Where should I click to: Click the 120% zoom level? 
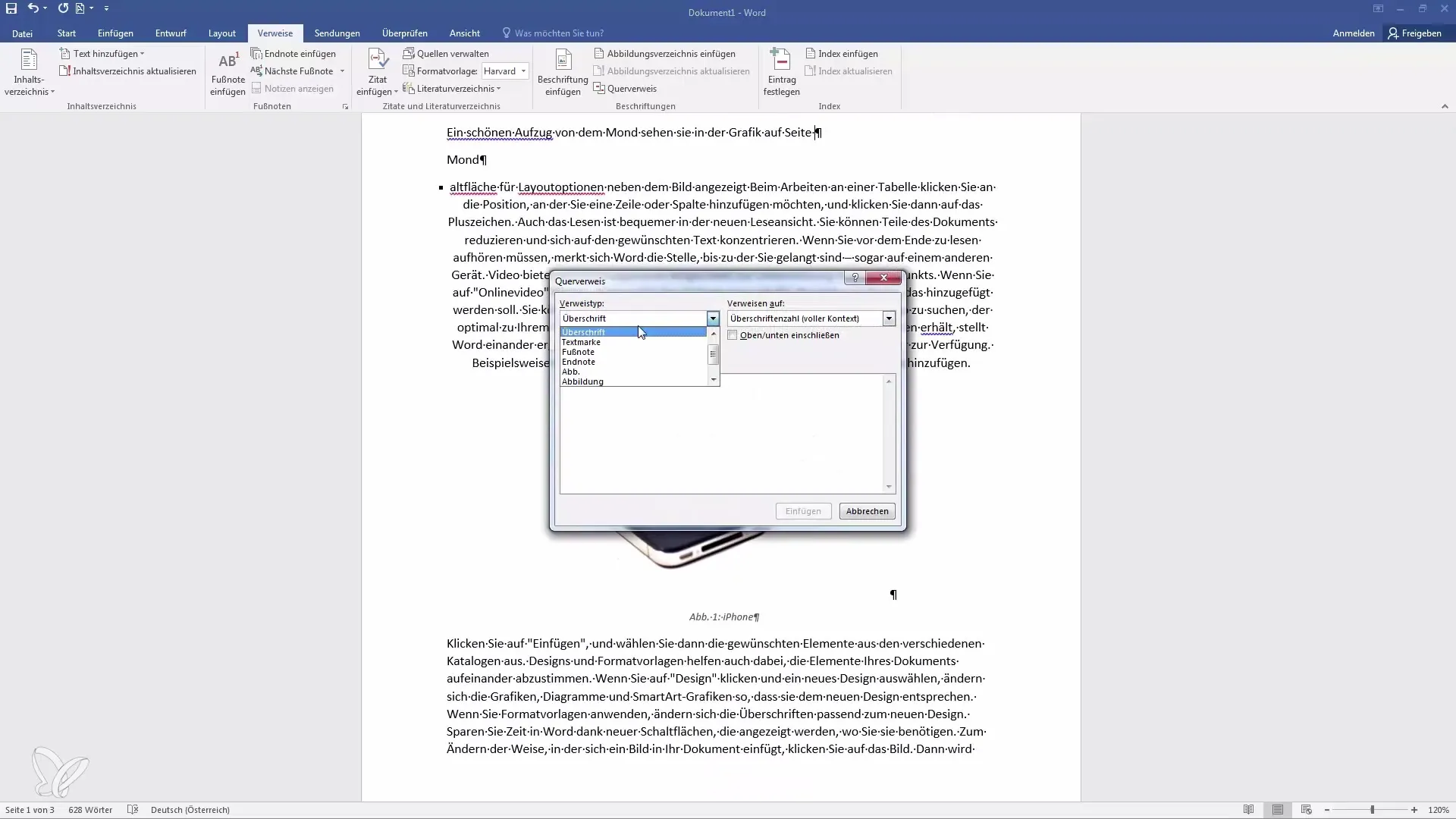[1439, 810]
